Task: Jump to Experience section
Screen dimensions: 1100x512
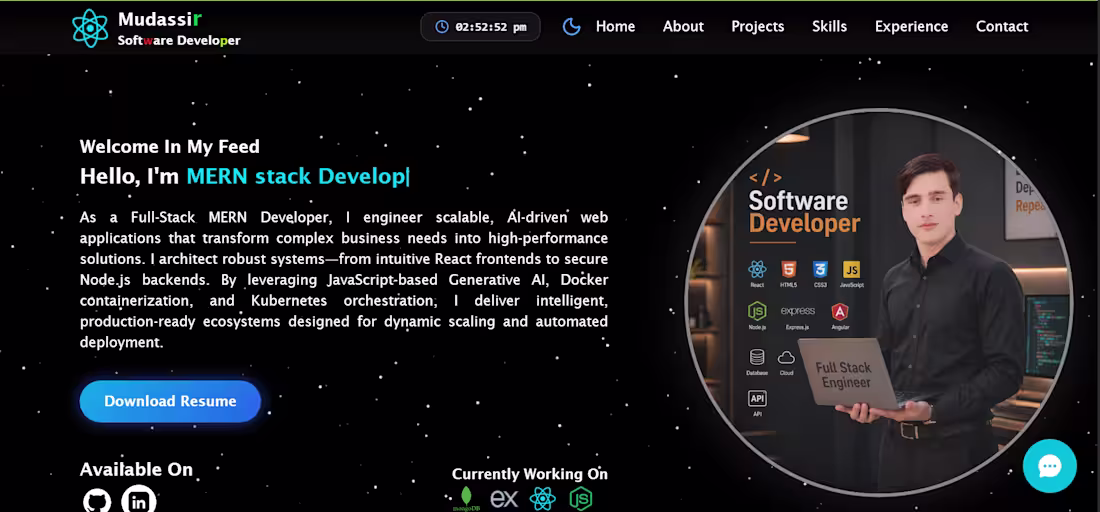Action: click(x=911, y=27)
